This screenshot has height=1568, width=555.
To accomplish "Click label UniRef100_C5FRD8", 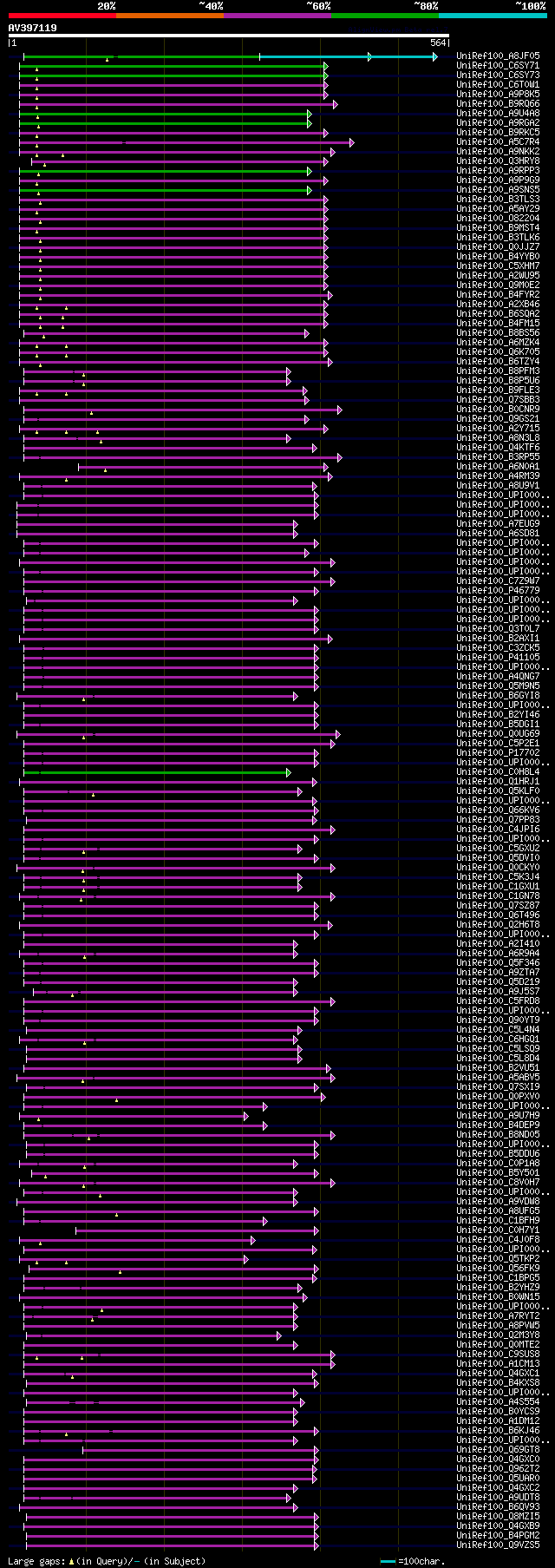I will coord(498,1001).
